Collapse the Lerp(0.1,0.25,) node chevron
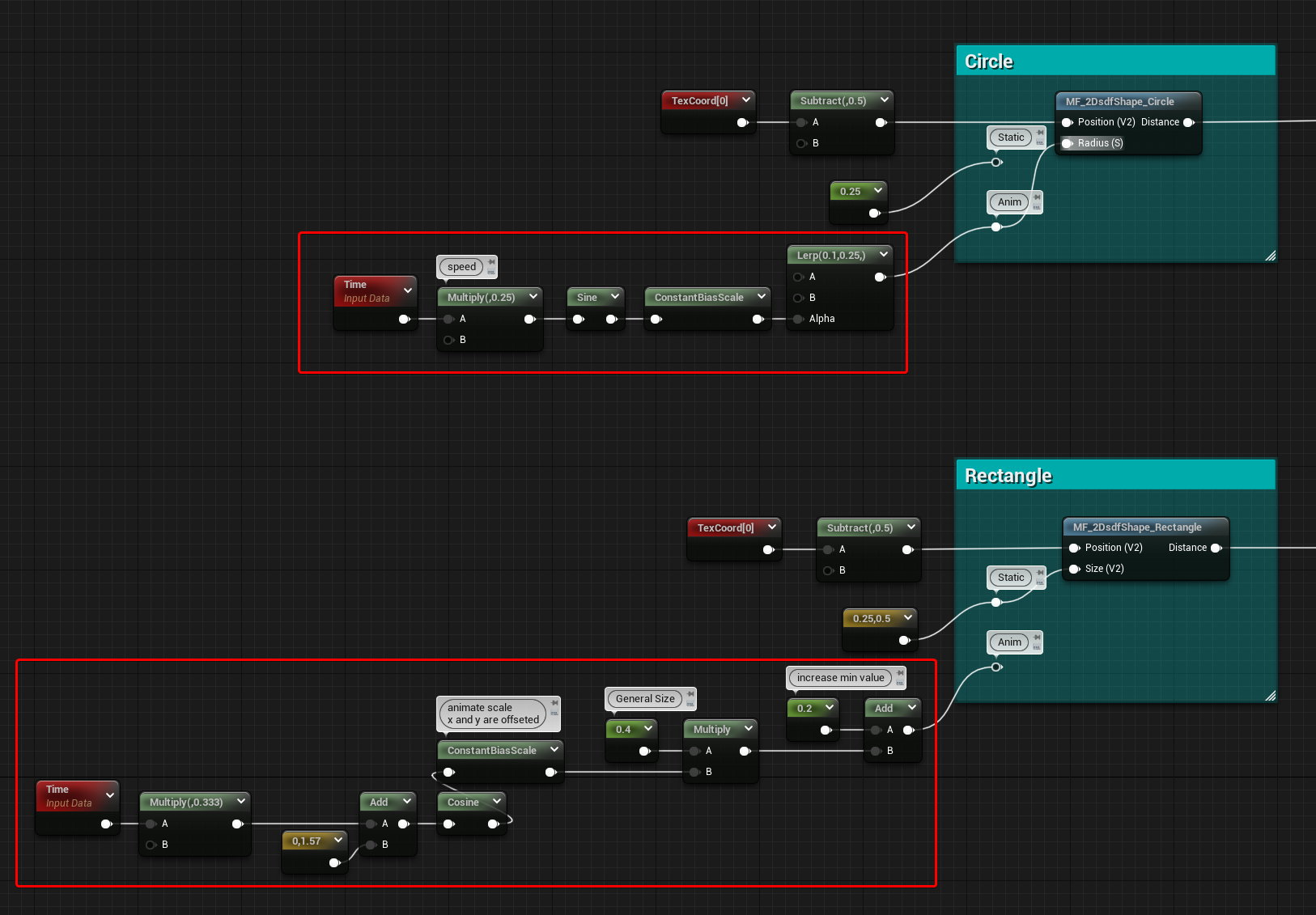This screenshot has width=1316, height=915. click(x=884, y=255)
